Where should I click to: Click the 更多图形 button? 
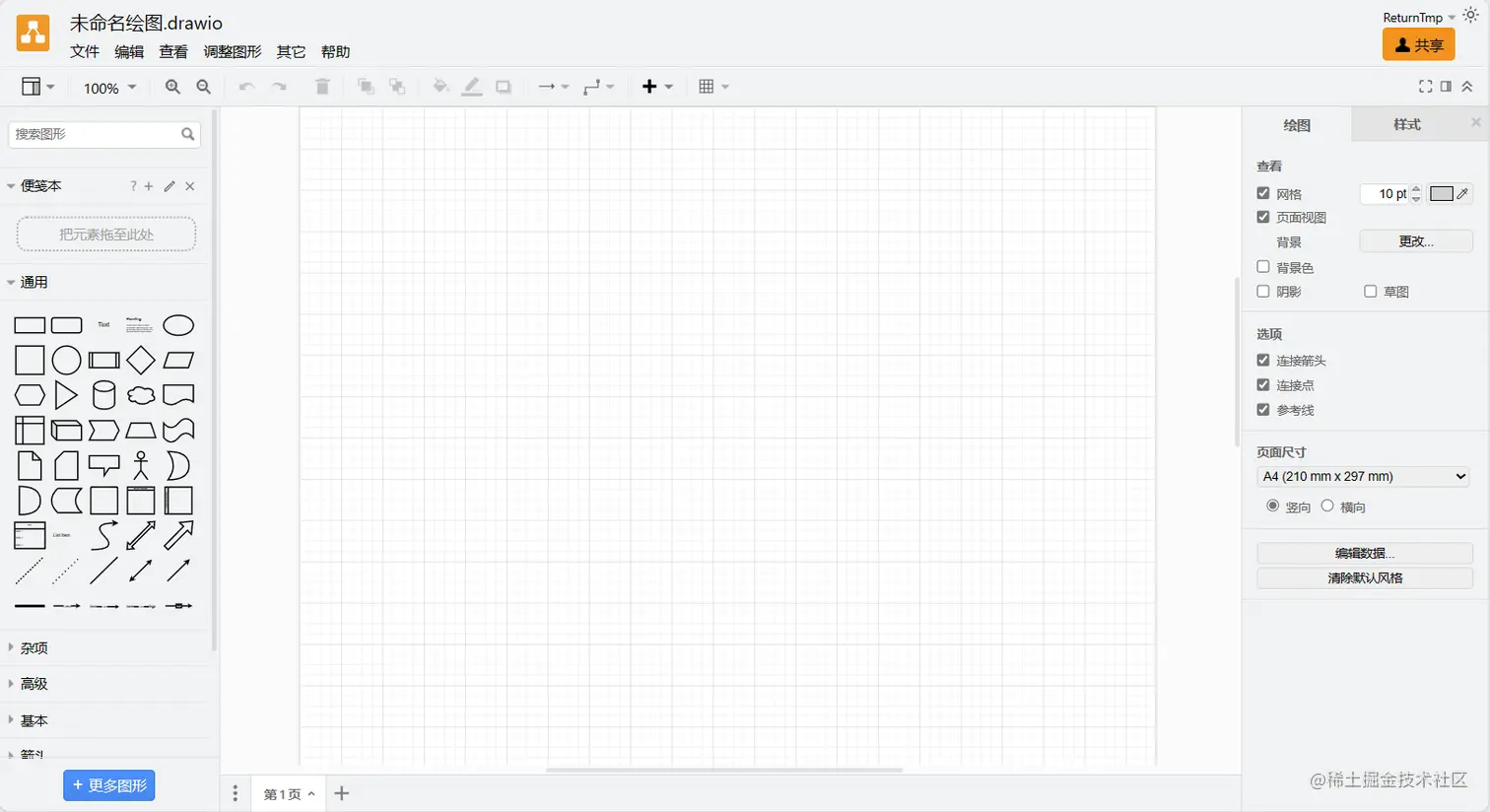[x=109, y=785]
